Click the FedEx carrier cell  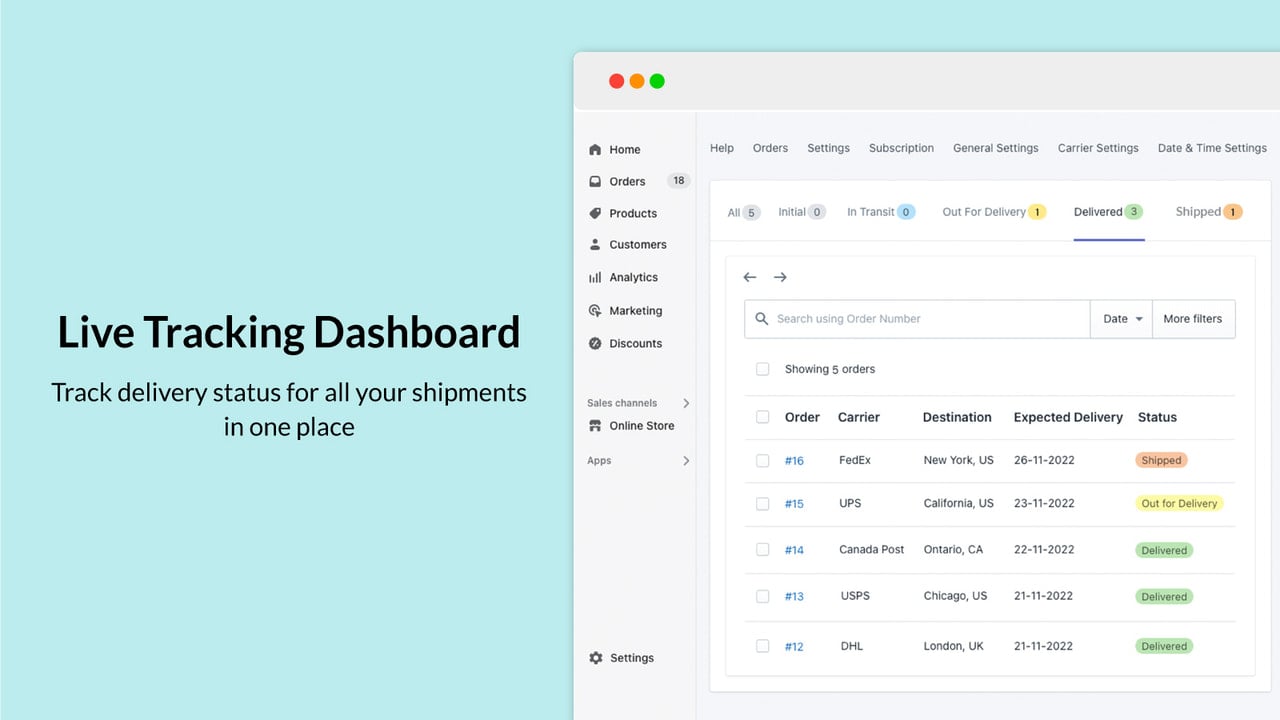855,460
